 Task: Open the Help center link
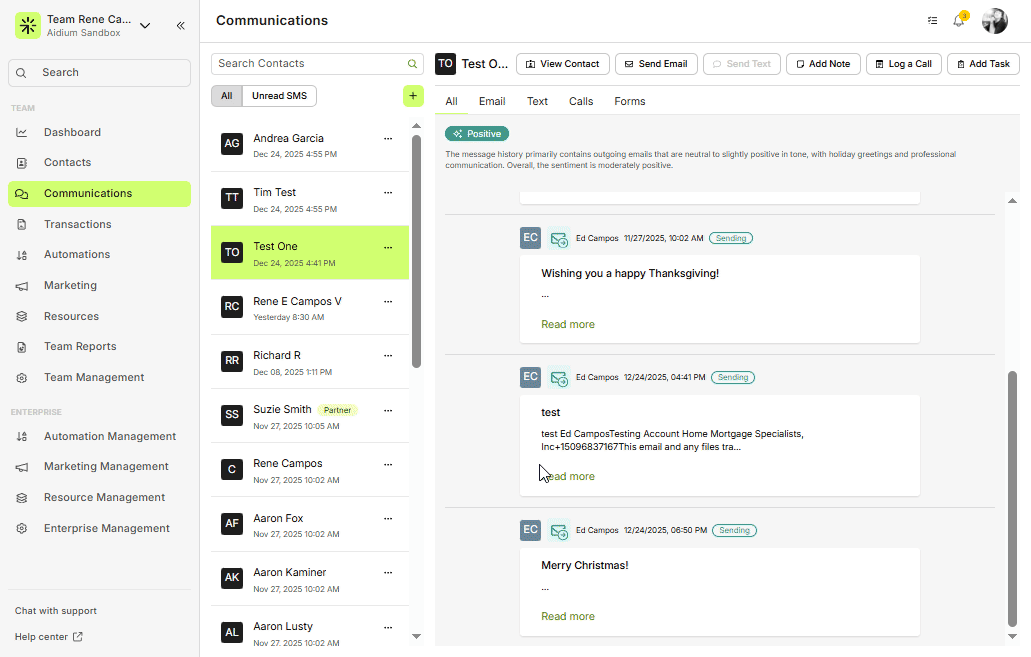(48, 637)
